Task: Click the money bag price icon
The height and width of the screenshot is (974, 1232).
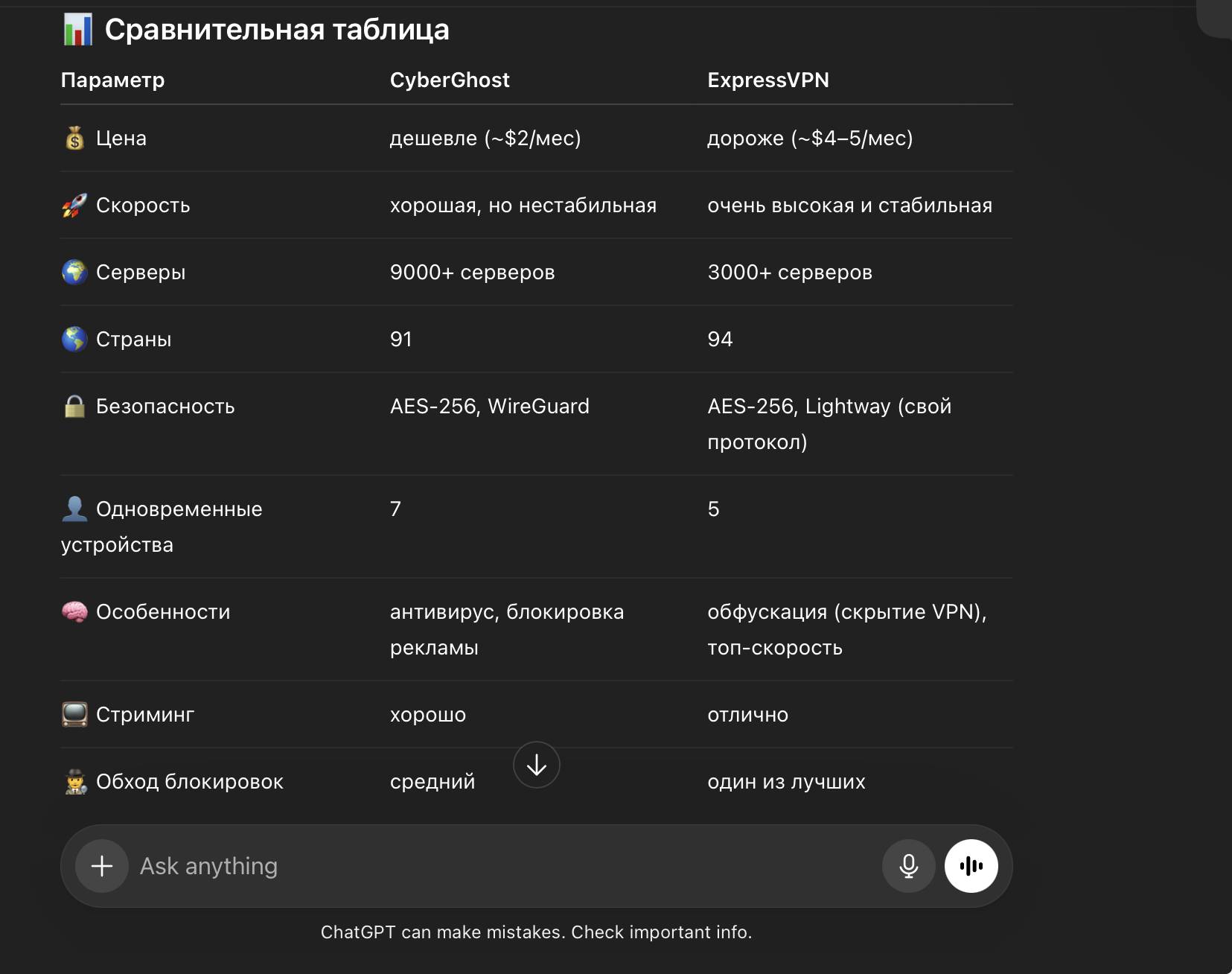Action: (74, 139)
